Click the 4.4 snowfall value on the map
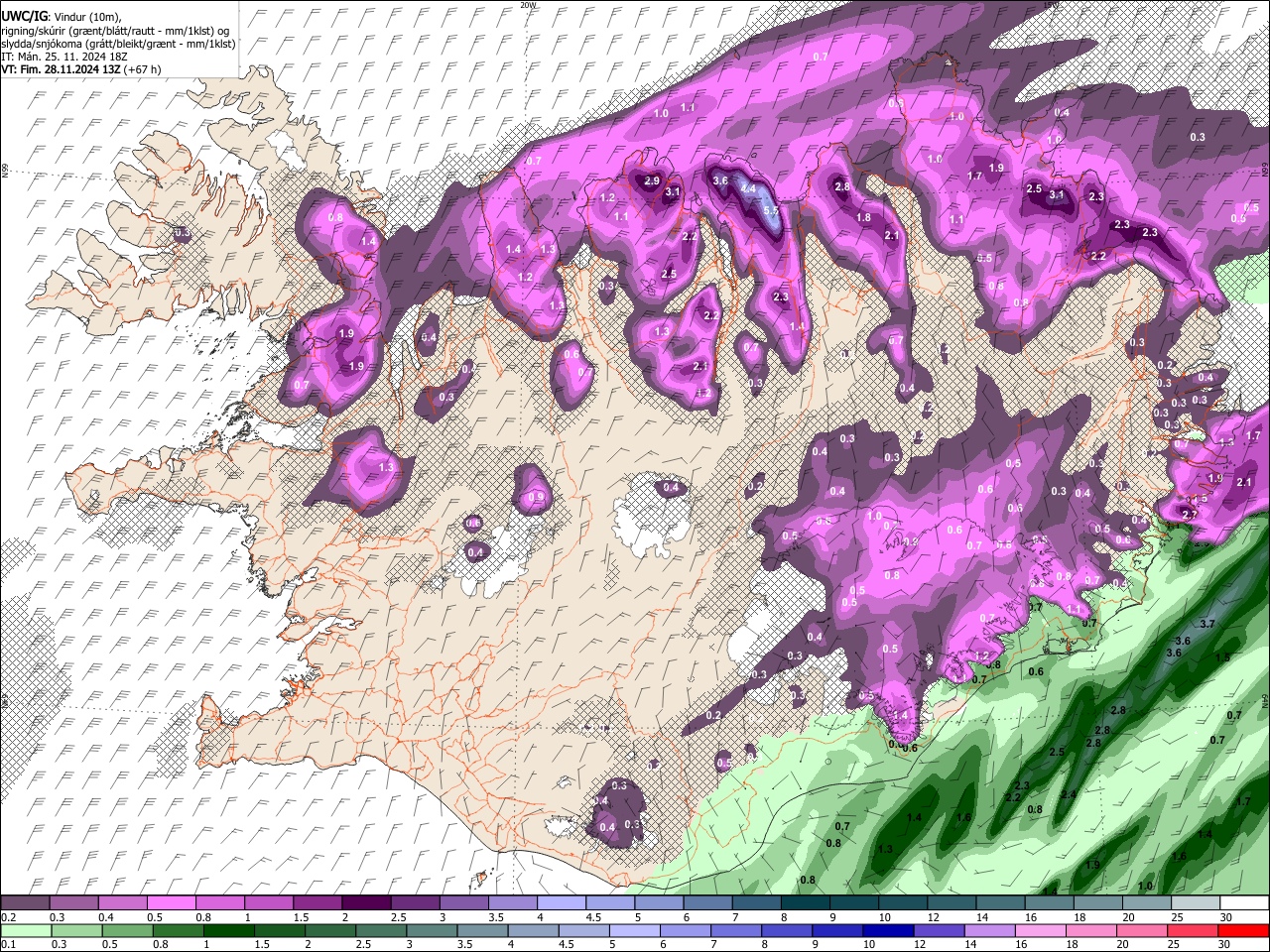This screenshot has width=1270, height=952. pos(748,188)
